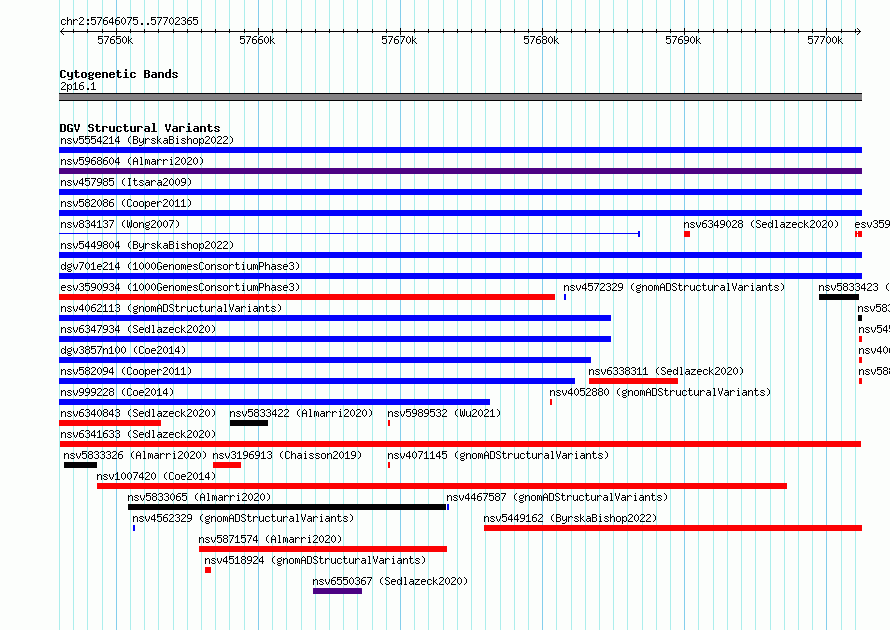Click the black nsv5833422 (Almarri2020) bar
The image size is (890, 630).
(249, 423)
